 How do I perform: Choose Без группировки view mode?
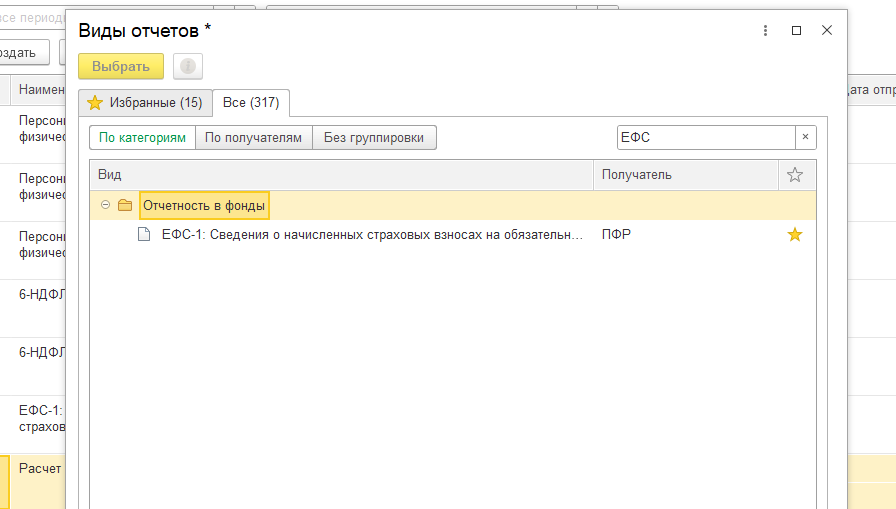point(374,138)
